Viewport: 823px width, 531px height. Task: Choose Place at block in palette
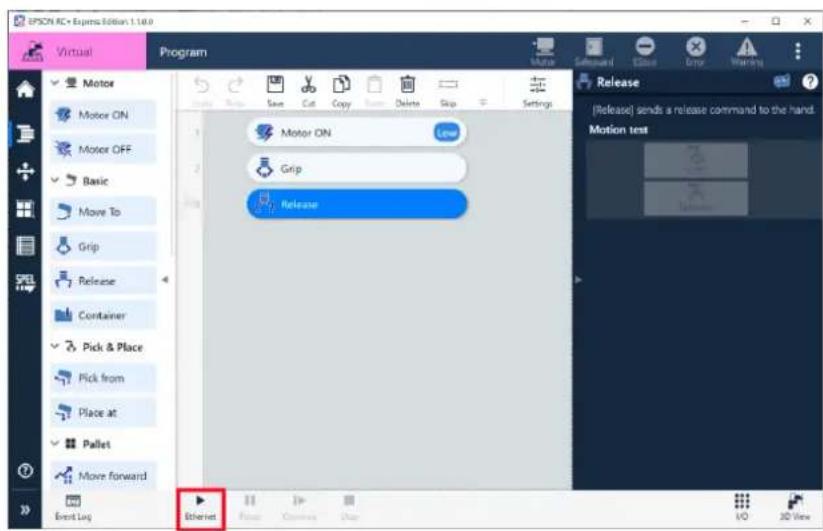(x=103, y=412)
